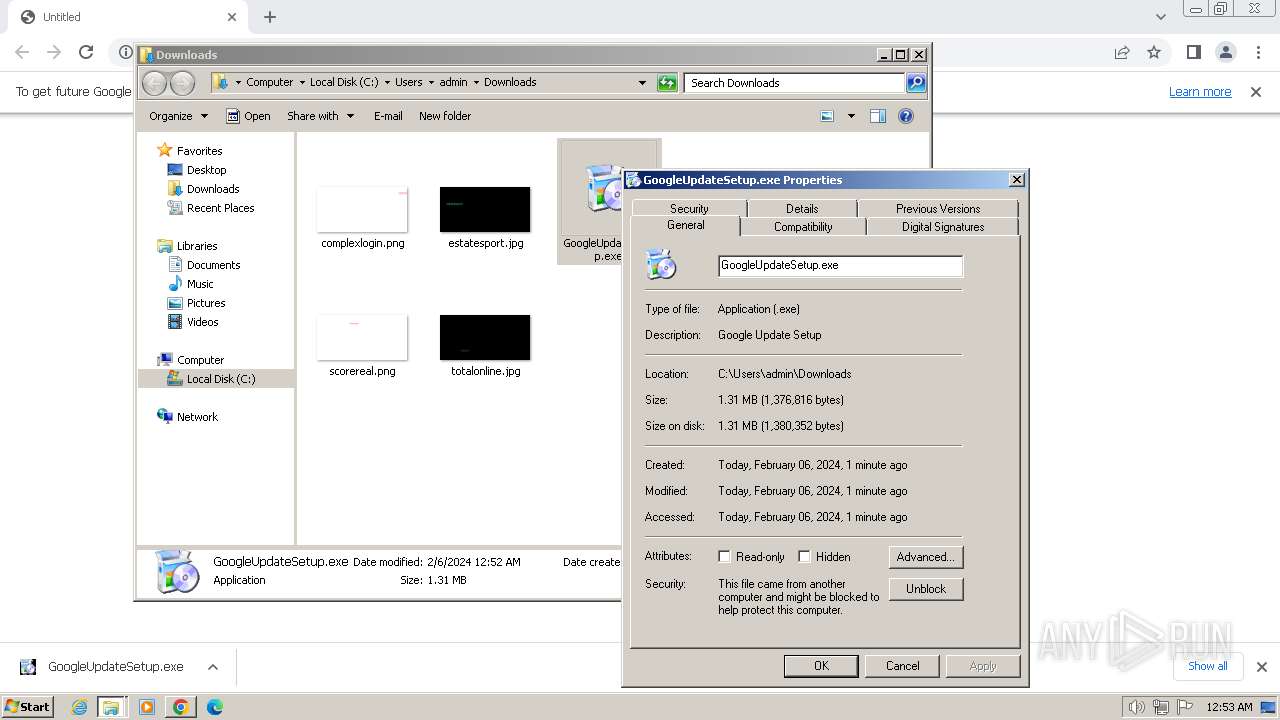Switch to the Details tab
This screenshot has width=1280, height=720.
tap(802, 208)
